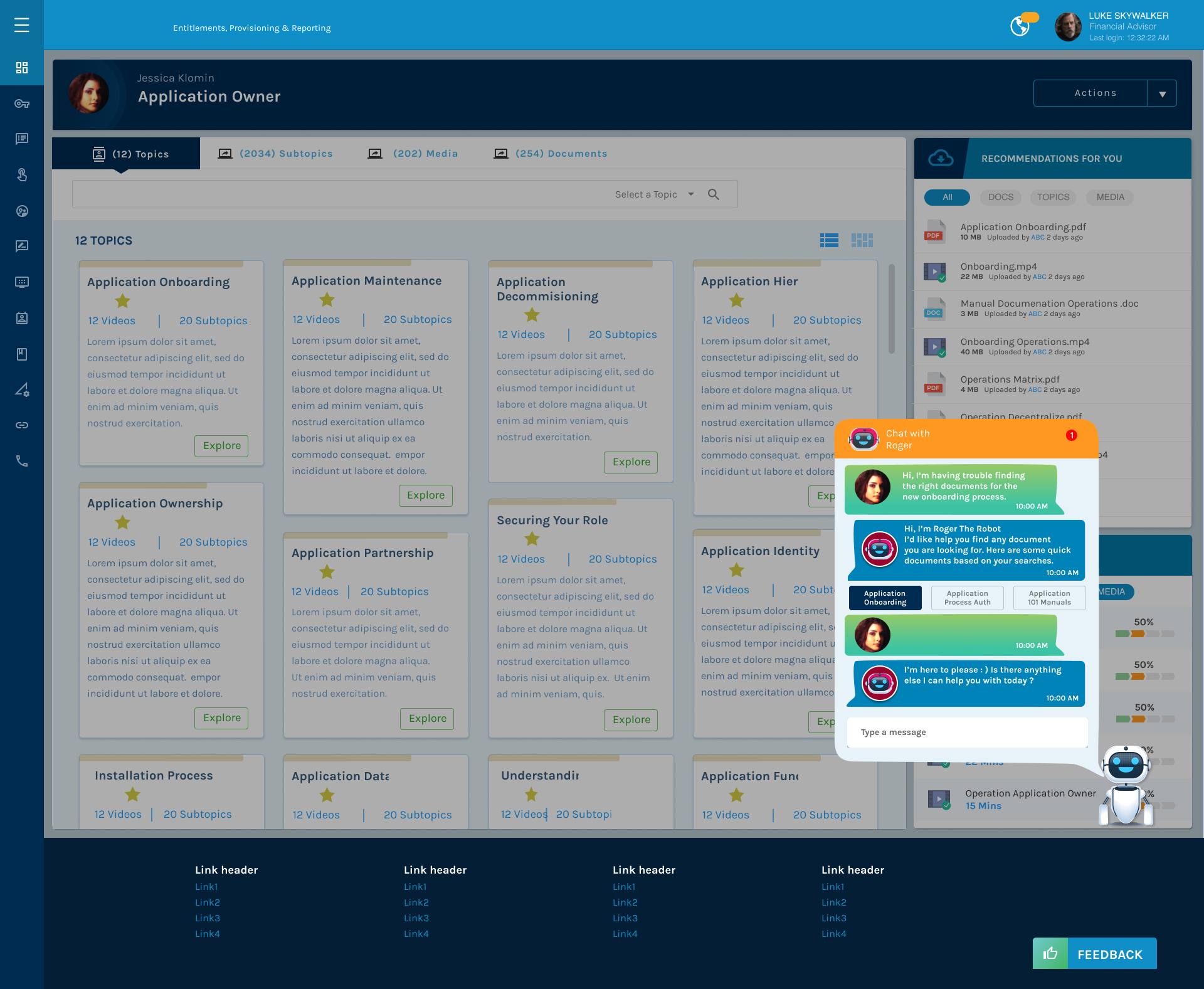Open the (254) Documents tab
The image size is (1204, 989).
point(551,154)
